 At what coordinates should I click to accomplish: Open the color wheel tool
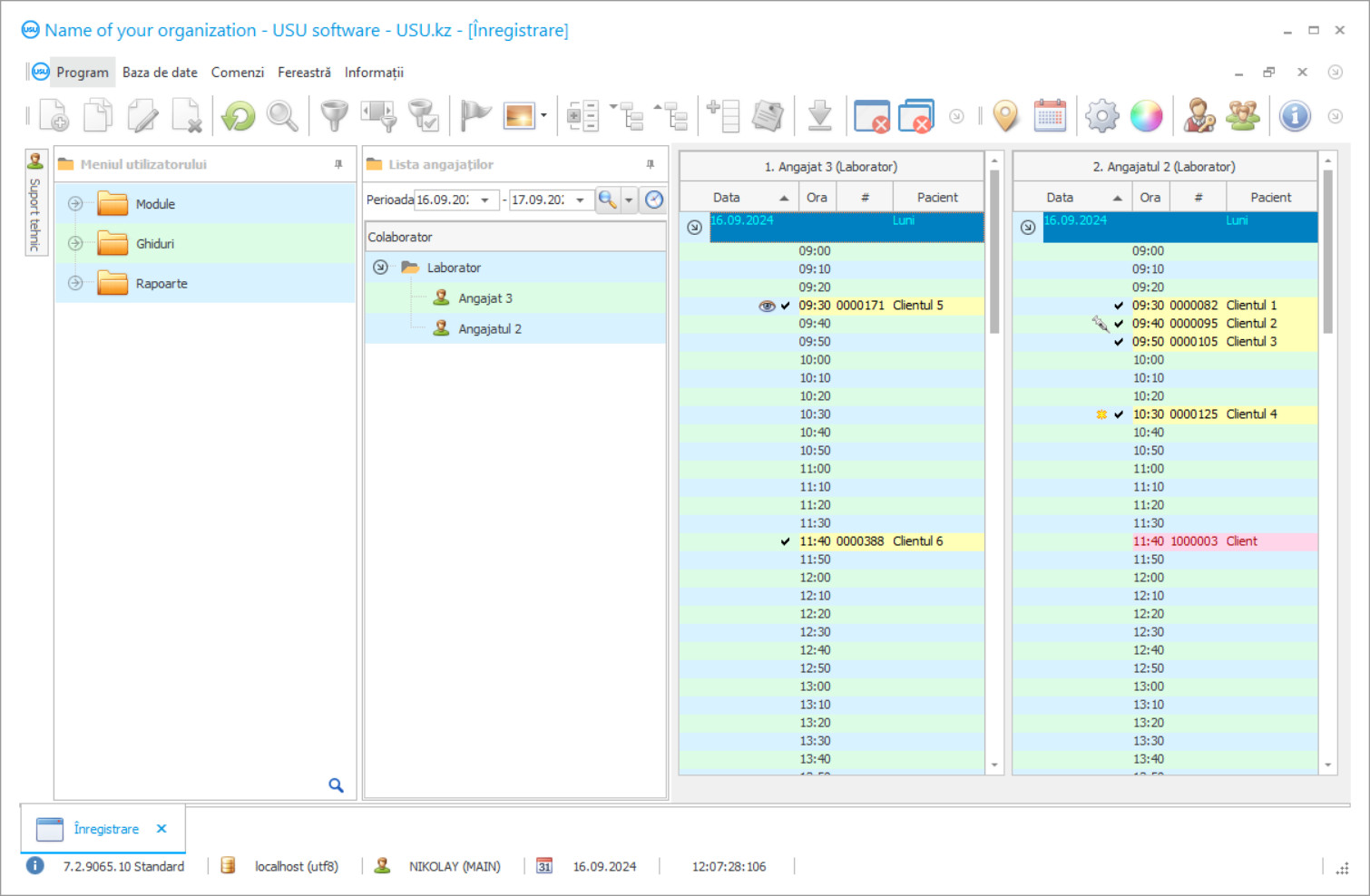pyautogui.click(x=1146, y=115)
